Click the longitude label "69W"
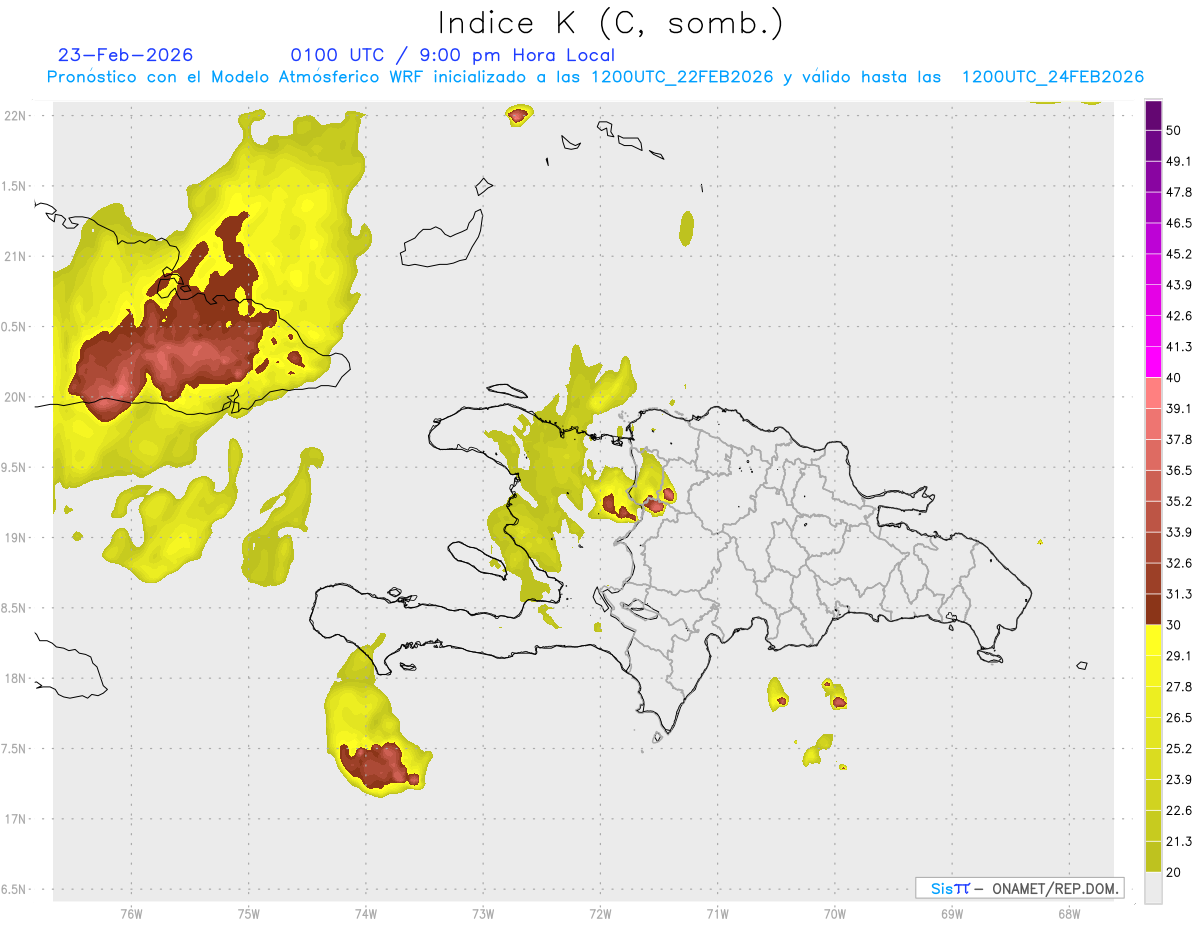Image resolution: width=1200 pixels, height=927 pixels. pyautogui.click(x=952, y=914)
